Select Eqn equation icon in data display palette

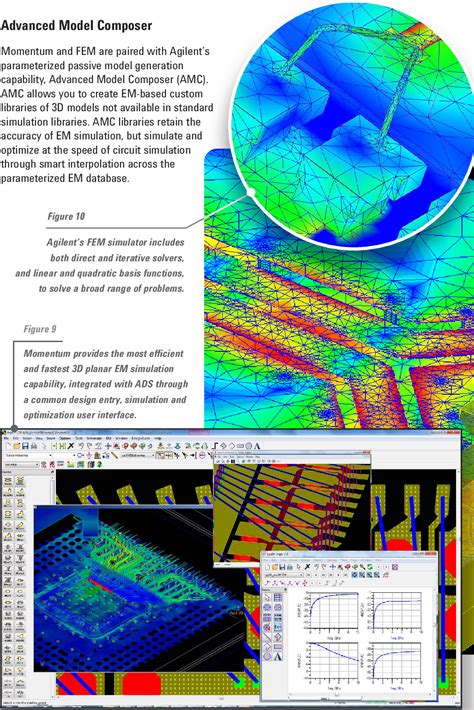point(278,627)
